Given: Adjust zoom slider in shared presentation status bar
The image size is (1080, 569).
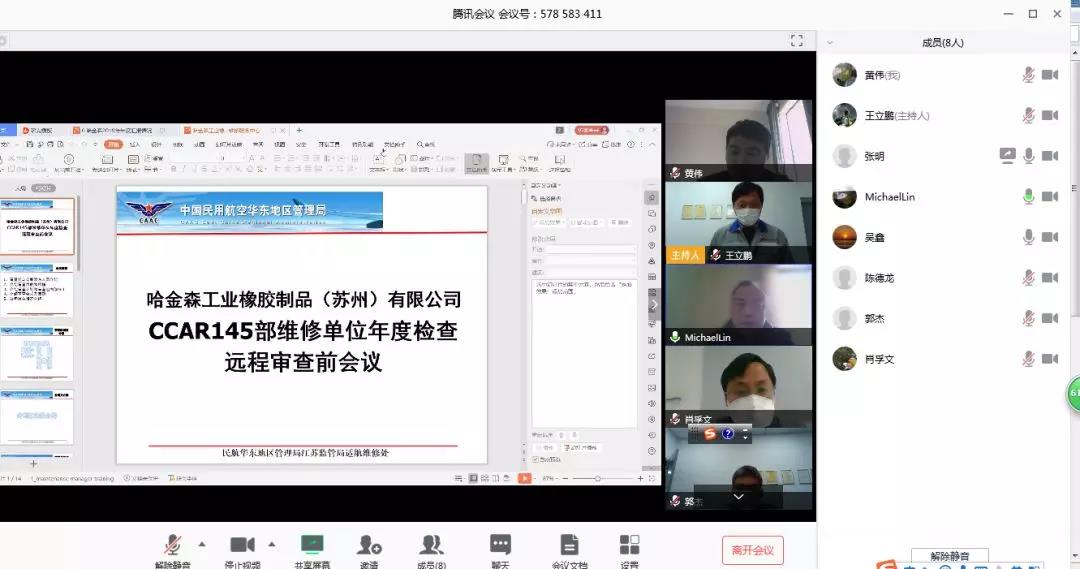Looking at the screenshot, I should point(598,478).
